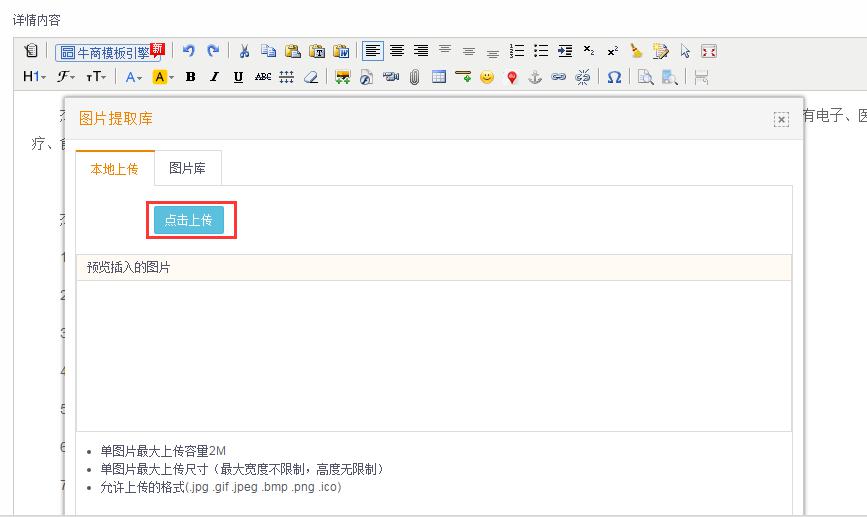867x517 pixels.
Task: Insert an anchor
Action: (x=535, y=77)
